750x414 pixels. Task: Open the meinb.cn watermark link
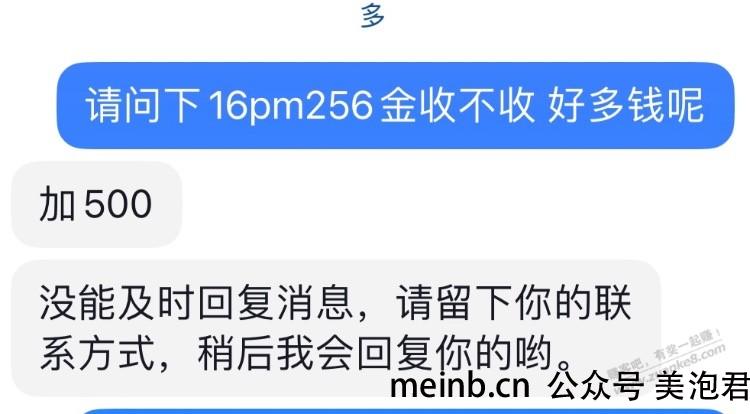click(x=460, y=385)
